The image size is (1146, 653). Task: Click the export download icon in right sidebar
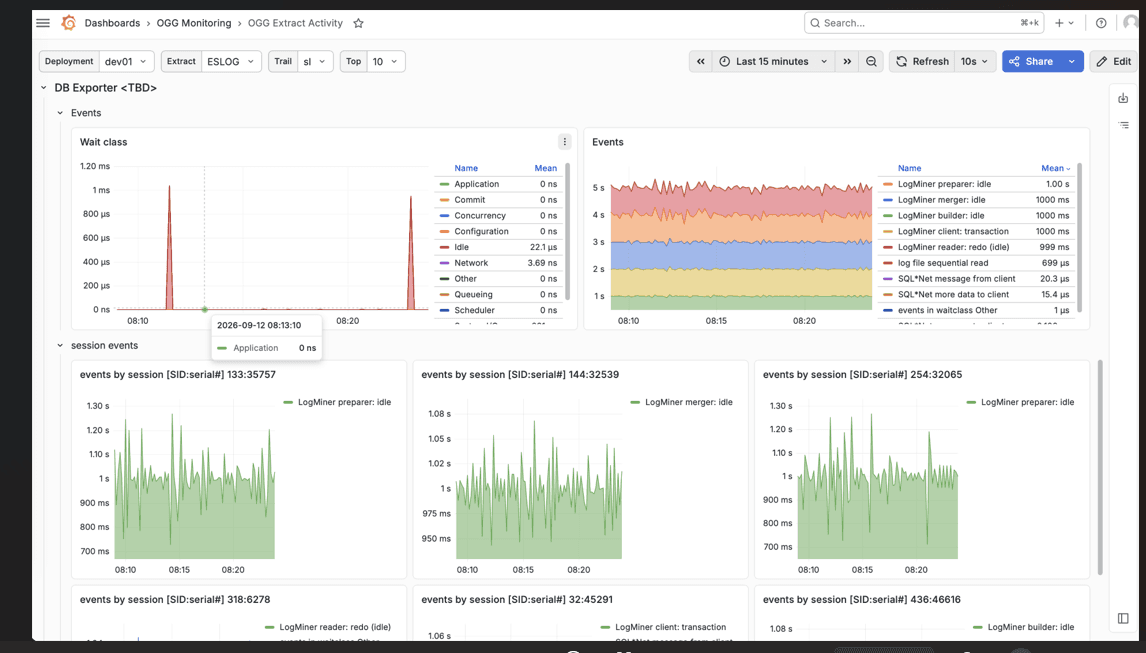click(x=1123, y=98)
